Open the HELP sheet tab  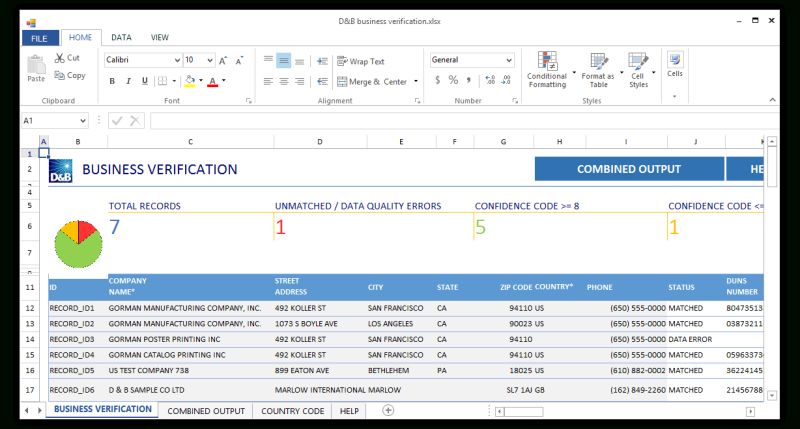coord(349,411)
